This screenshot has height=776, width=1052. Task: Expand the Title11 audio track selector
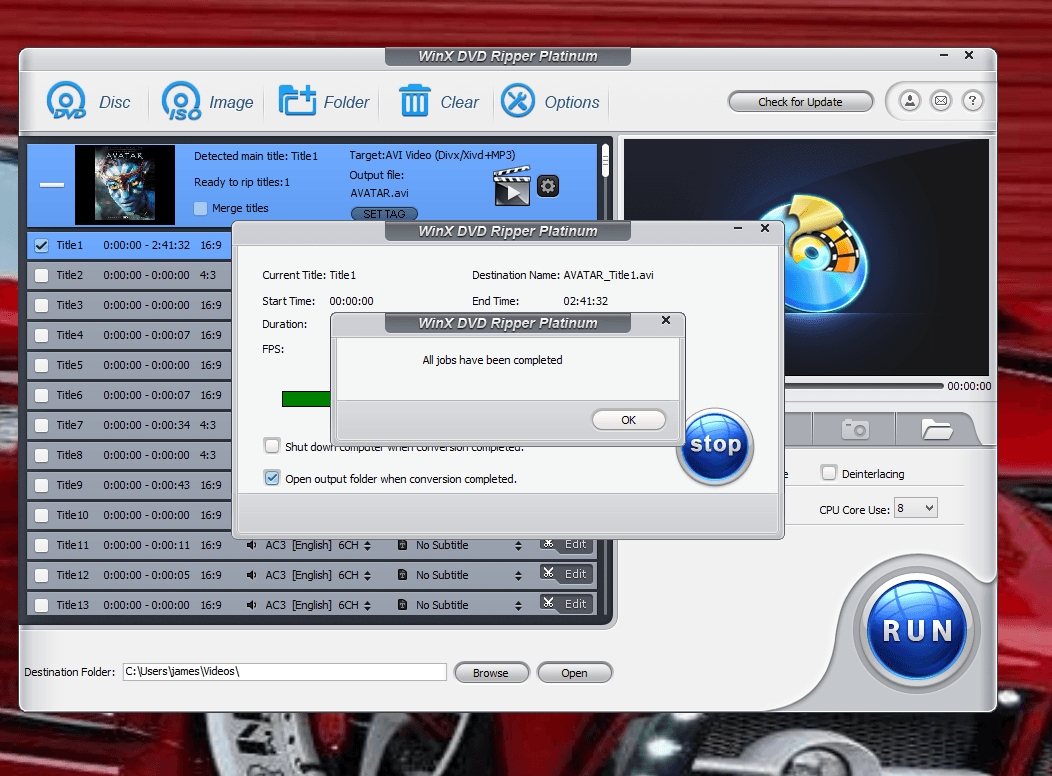click(x=368, y=545)
